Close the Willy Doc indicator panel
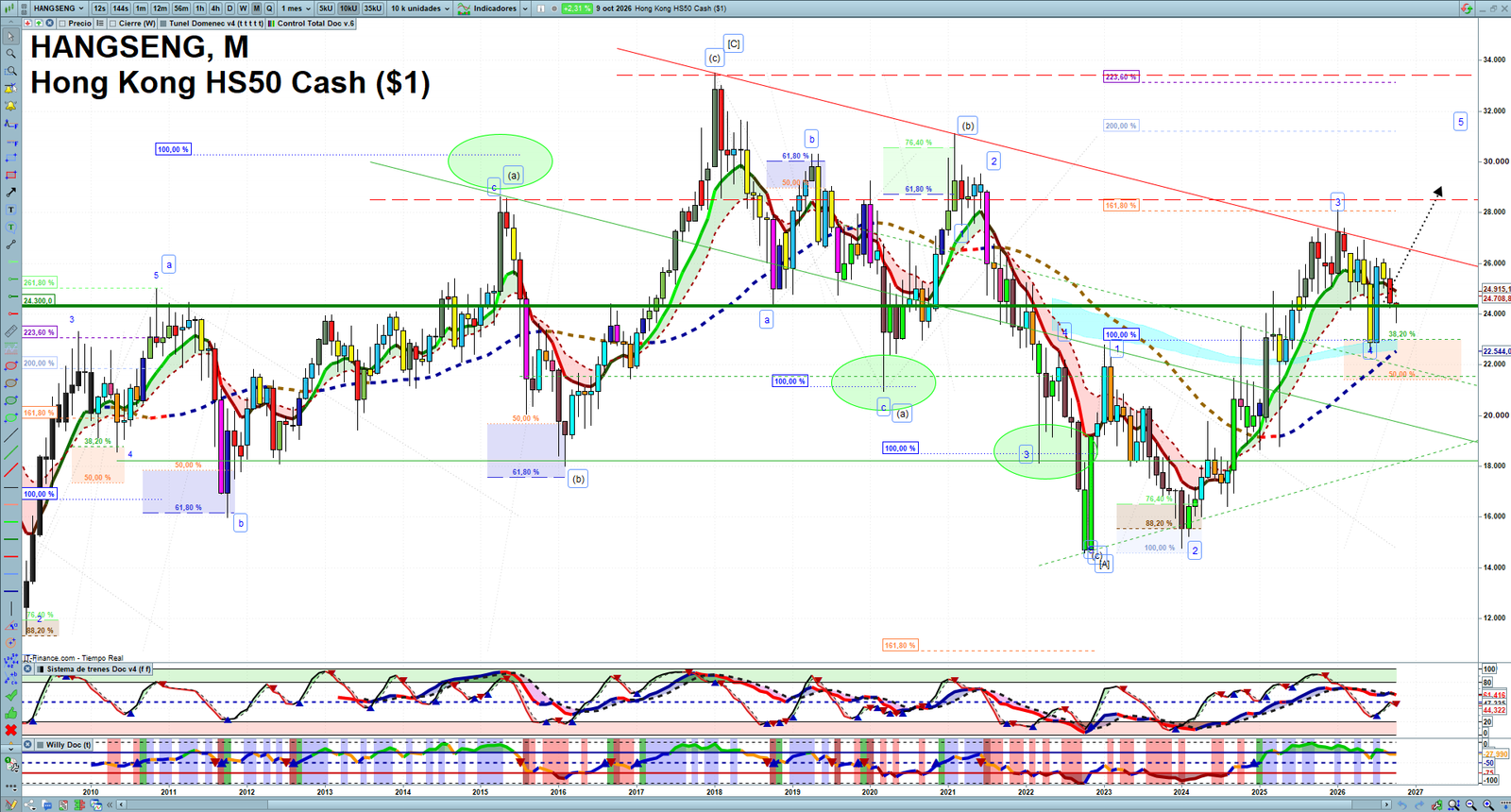 coord(28,745)
